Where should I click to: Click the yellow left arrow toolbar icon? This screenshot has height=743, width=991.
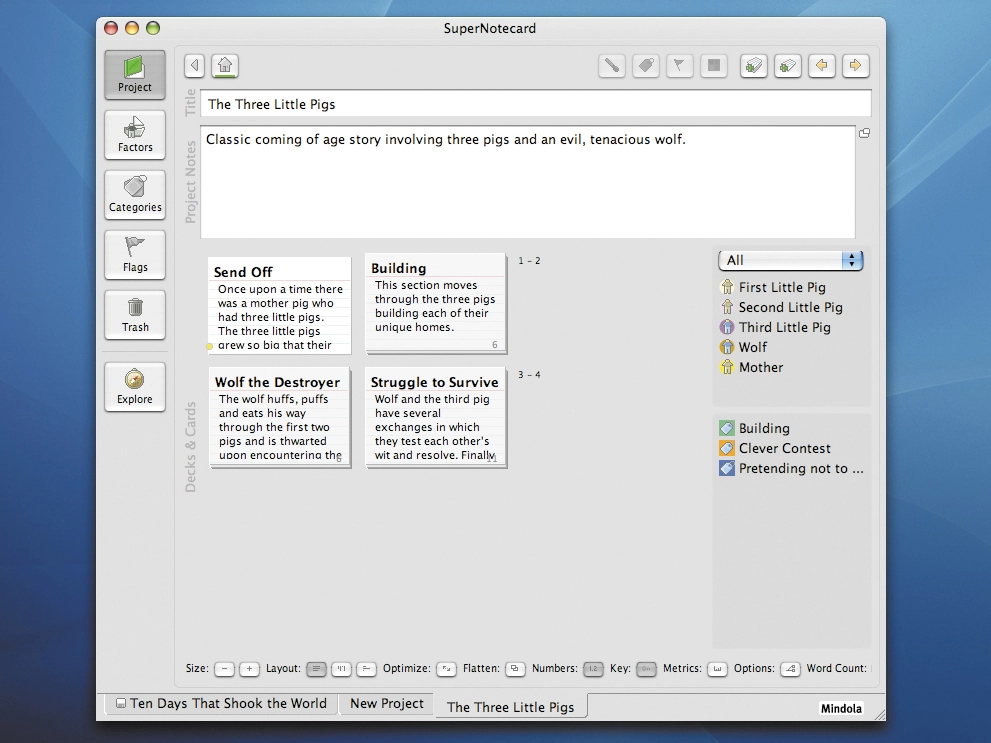coord(822,66)
